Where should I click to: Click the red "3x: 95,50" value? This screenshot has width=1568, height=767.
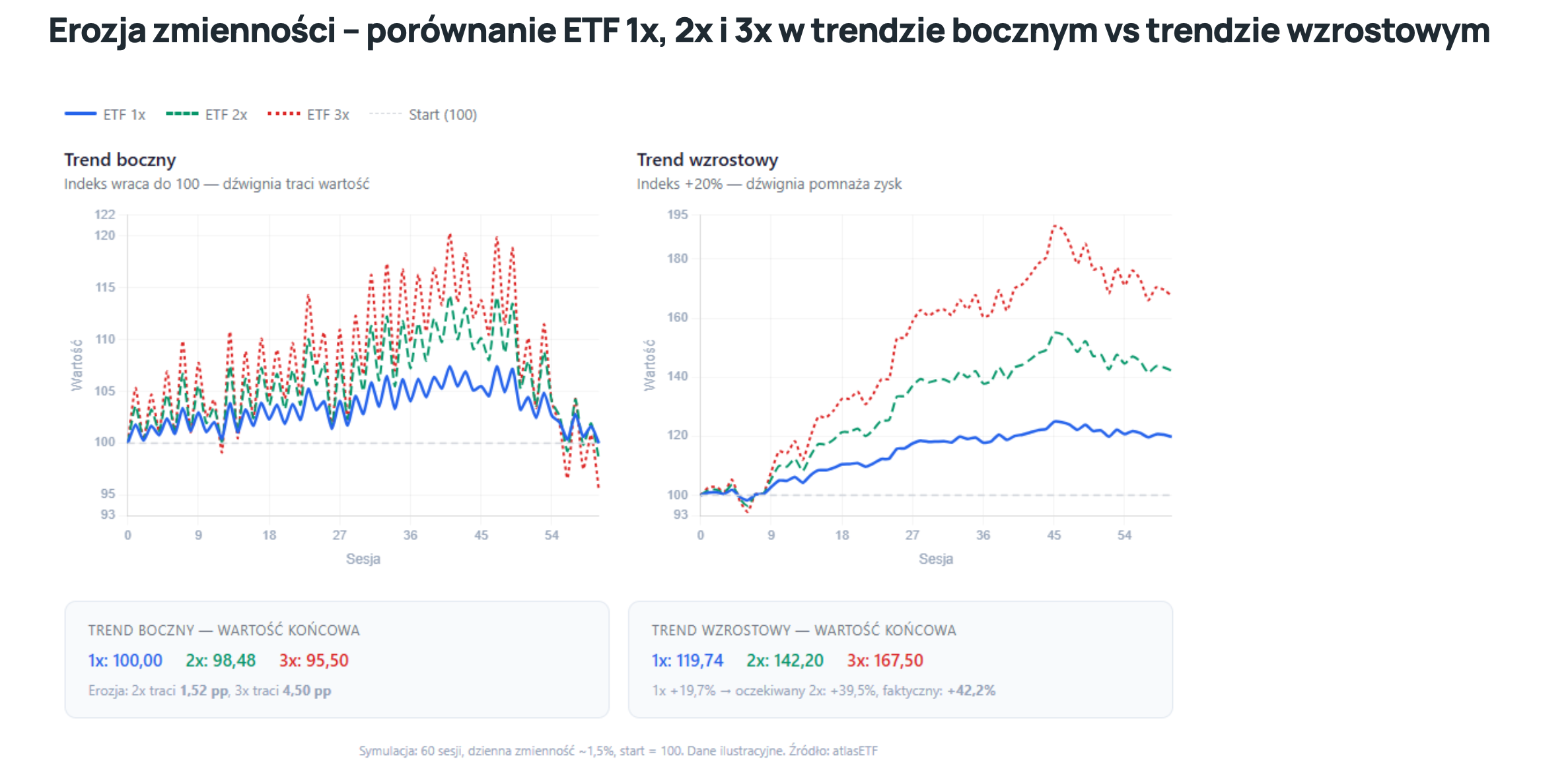coord(314,660)
